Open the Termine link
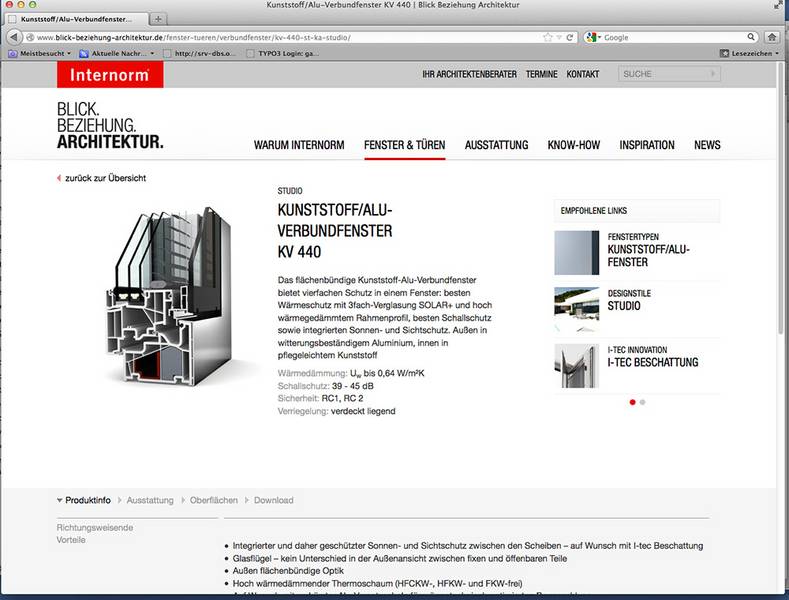The width and height of the screenshot is (789, 600). click(x=541, y=74)
